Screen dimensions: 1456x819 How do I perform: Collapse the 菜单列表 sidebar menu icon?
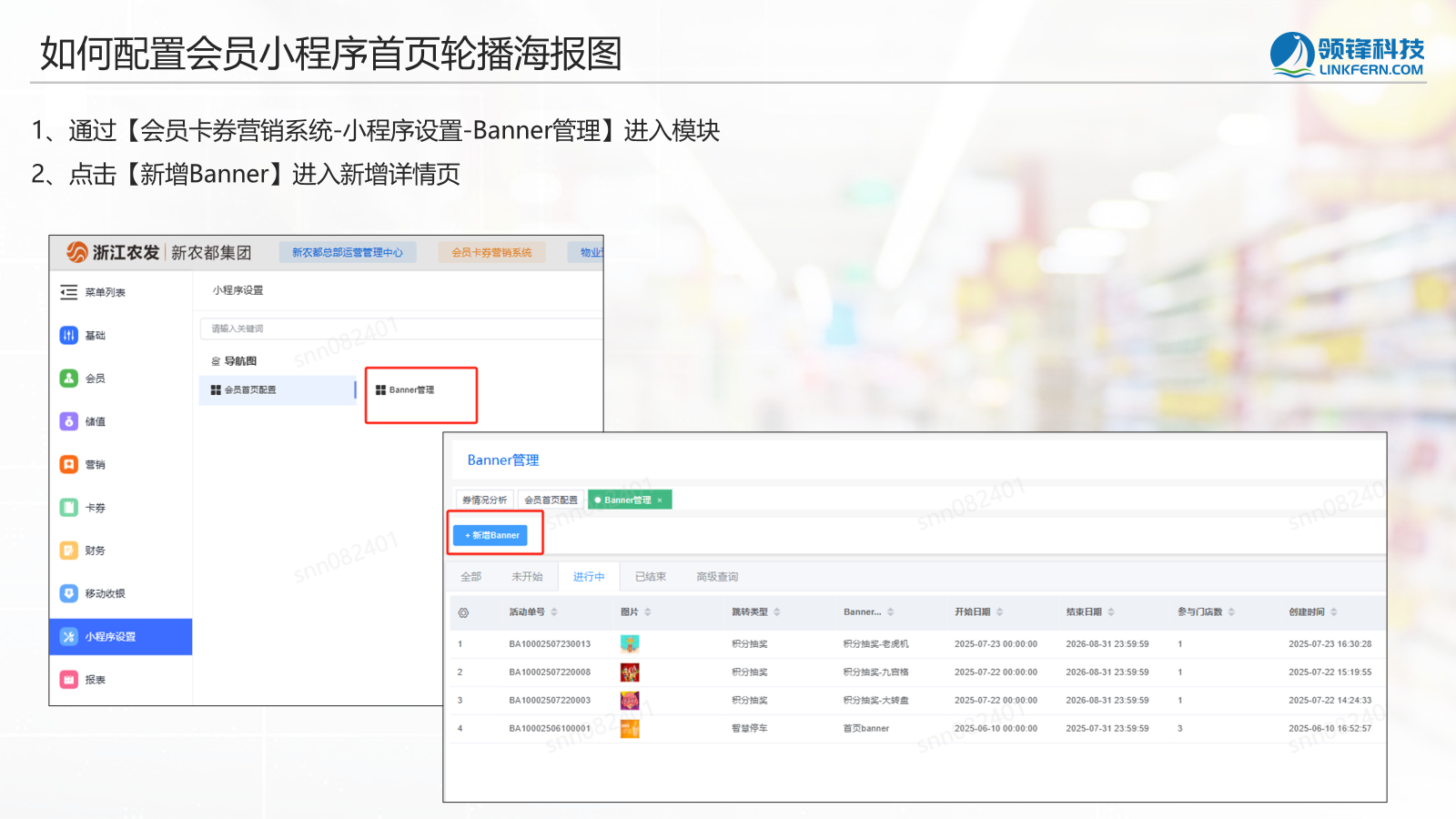(68, 292)
